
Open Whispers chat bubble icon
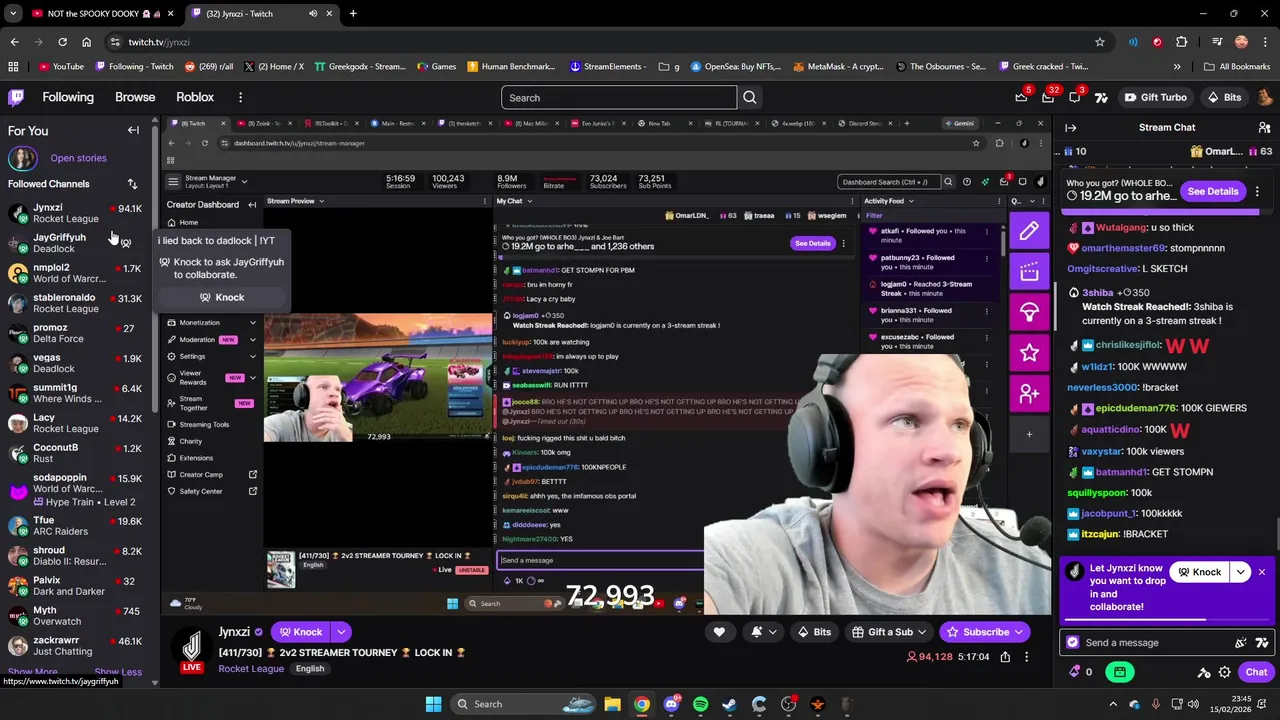coord(1075,97)
